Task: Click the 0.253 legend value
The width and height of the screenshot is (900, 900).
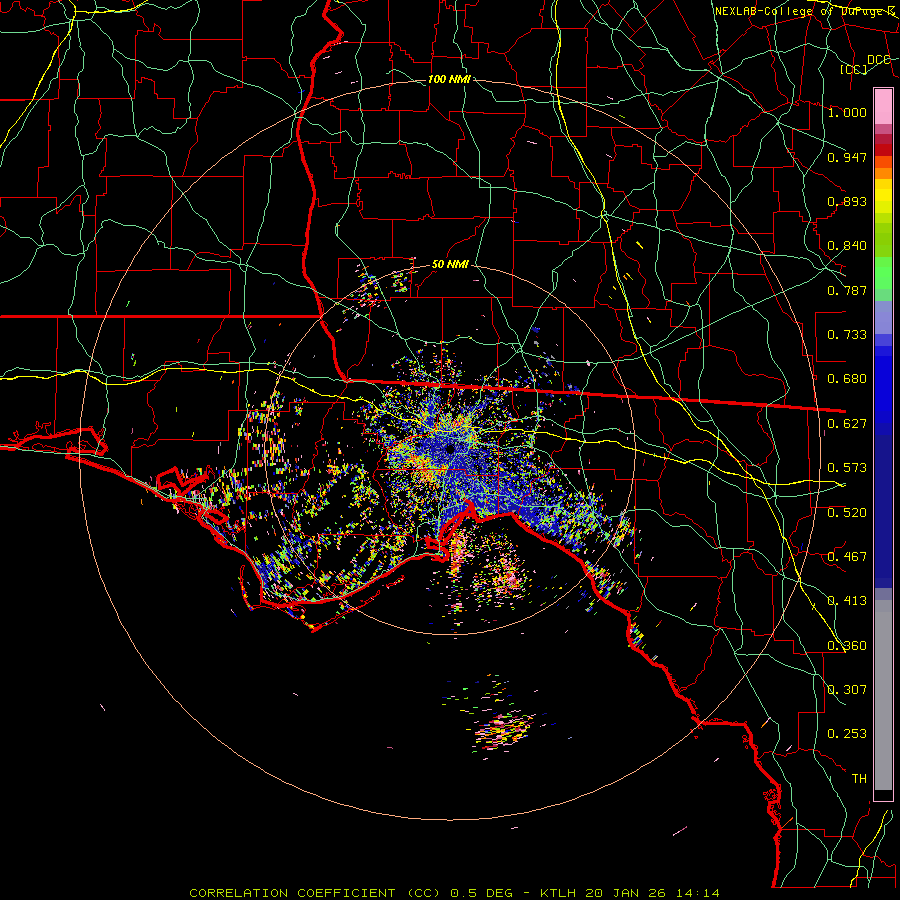Action: pos(847,734)
